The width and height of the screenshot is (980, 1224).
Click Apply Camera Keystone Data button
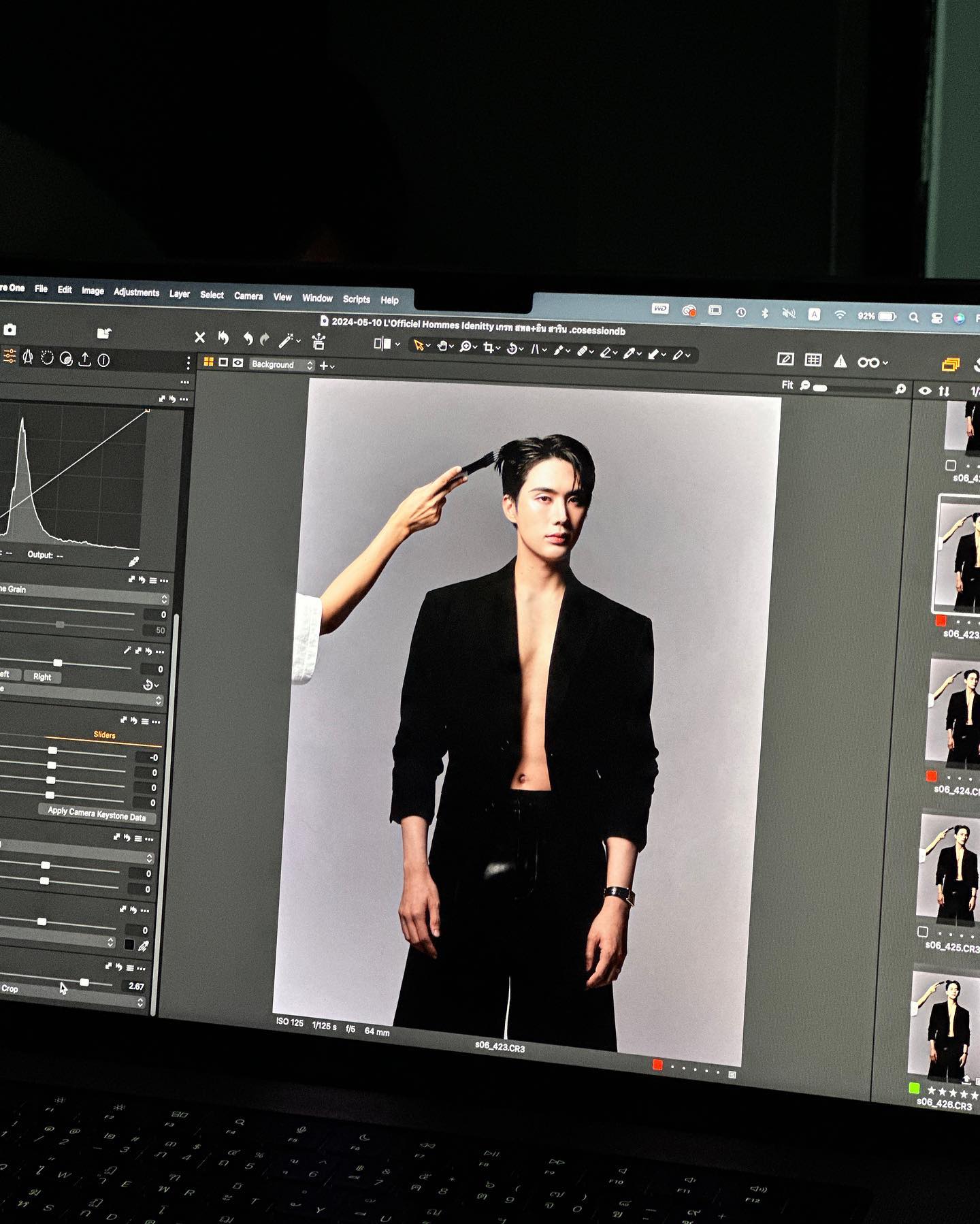[97, 814]
